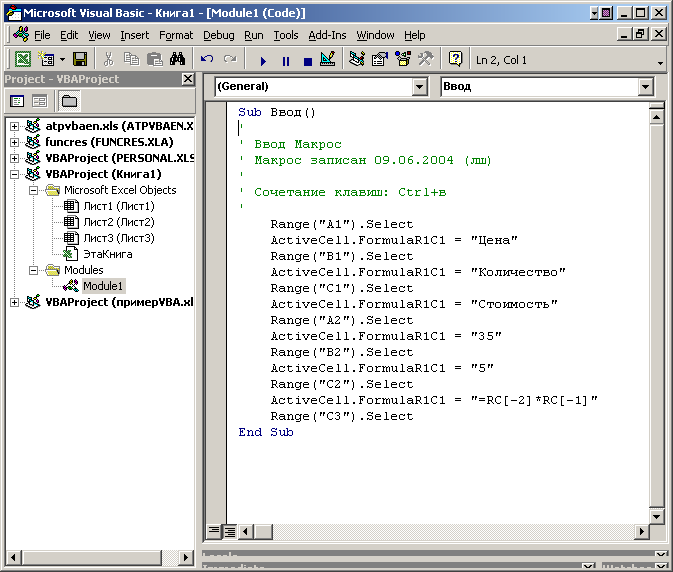Image resolution: width=673 pixels, height=572 pixels.
Task: Open the Format menu
Action: click(x=176, y=35)
